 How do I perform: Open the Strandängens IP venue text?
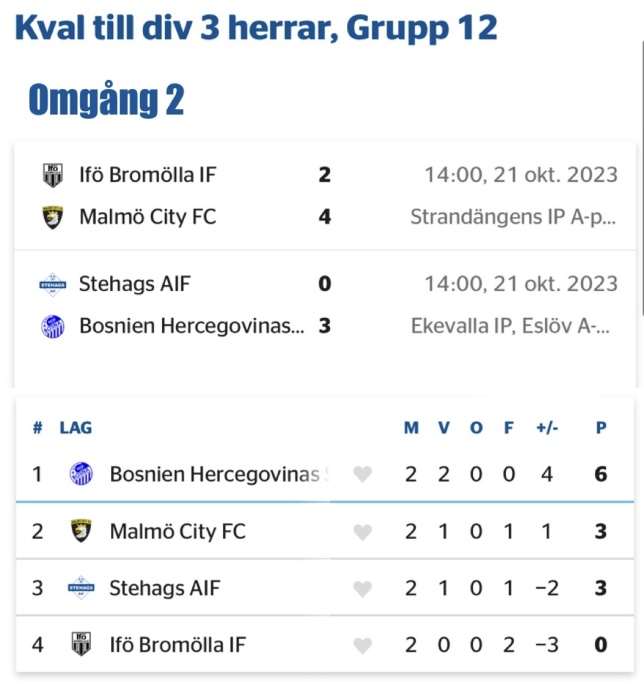[x=513, y=217]
